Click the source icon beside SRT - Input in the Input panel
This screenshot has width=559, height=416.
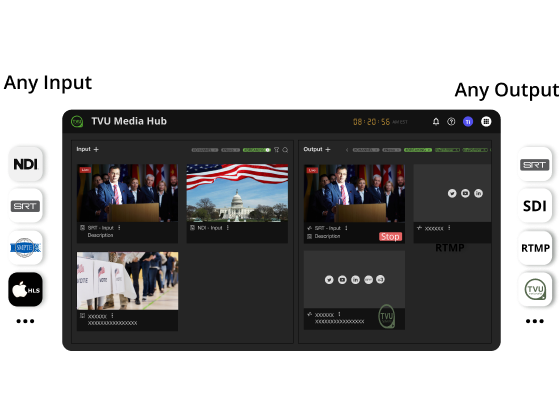coord(83,228)
